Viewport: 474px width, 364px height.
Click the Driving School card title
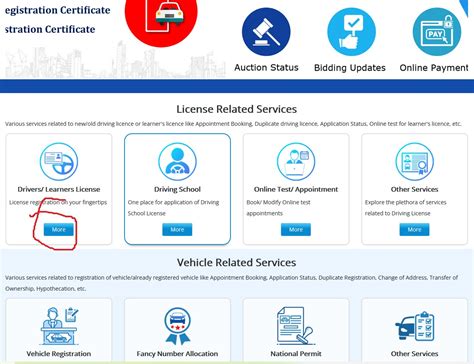coord(177,189)
